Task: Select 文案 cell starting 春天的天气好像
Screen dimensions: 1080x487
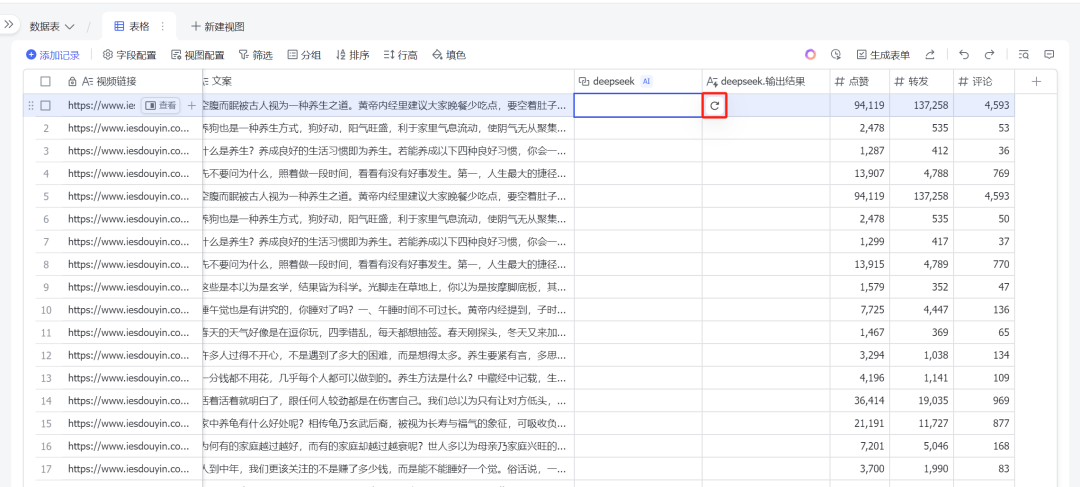Action: (x=388, y=333)
